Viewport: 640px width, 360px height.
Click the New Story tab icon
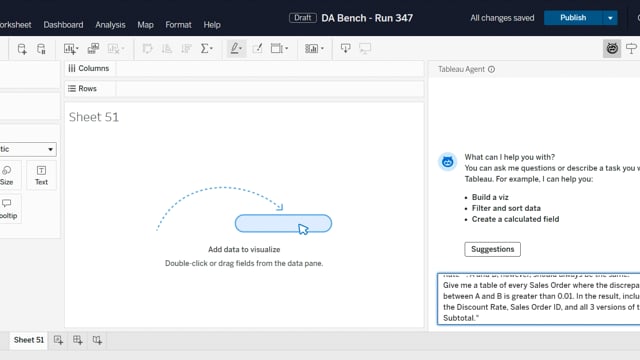click(x=97, y=340)
